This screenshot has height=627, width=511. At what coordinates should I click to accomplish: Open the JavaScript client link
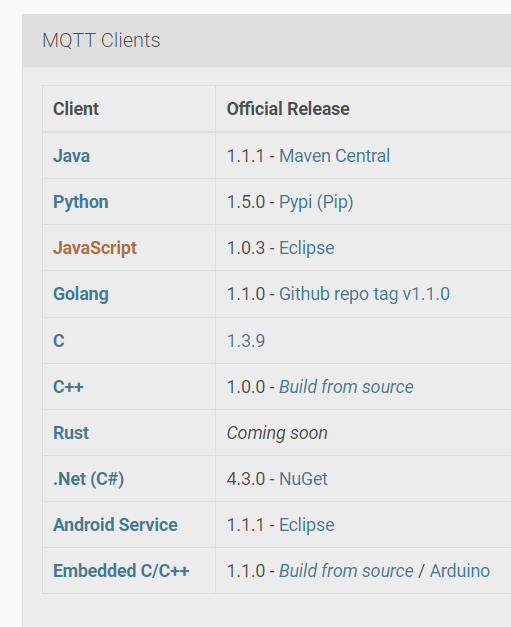(95, 248)
